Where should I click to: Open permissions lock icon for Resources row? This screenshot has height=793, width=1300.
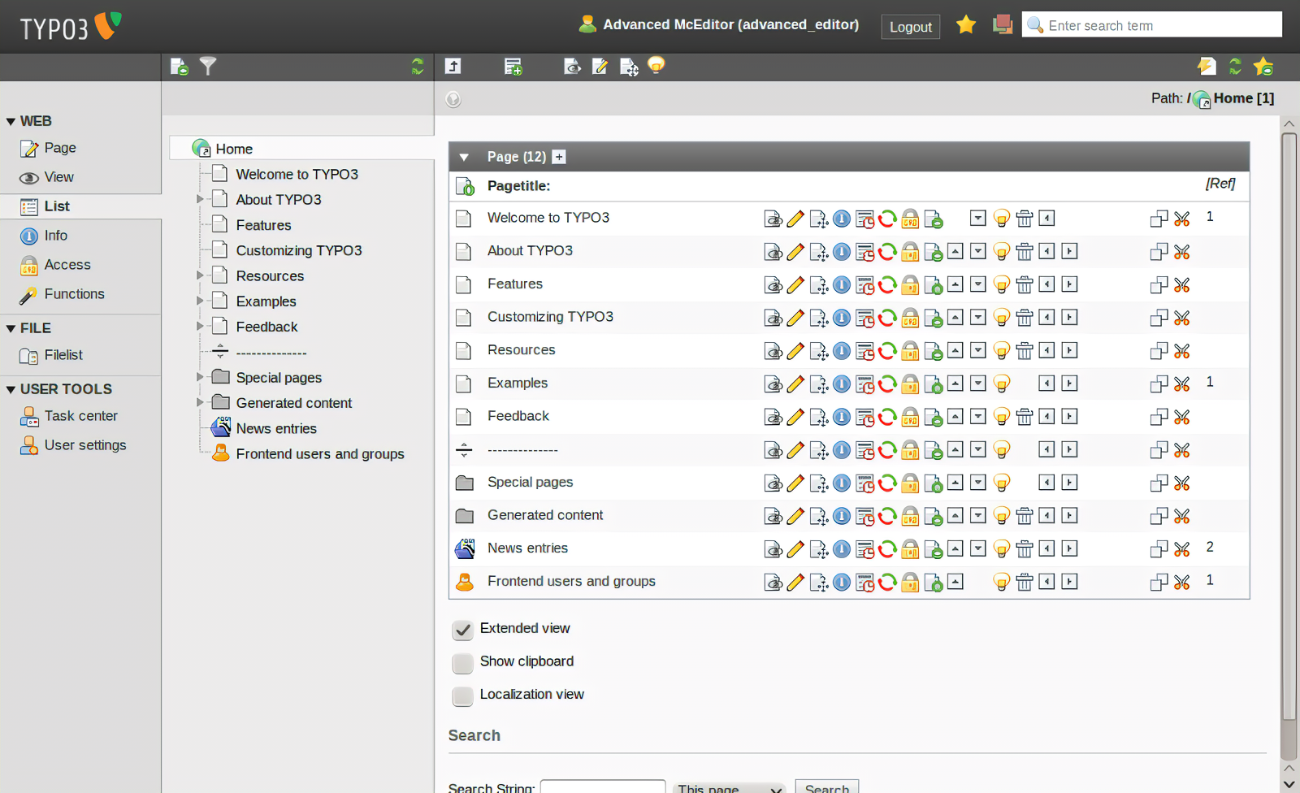910,351
